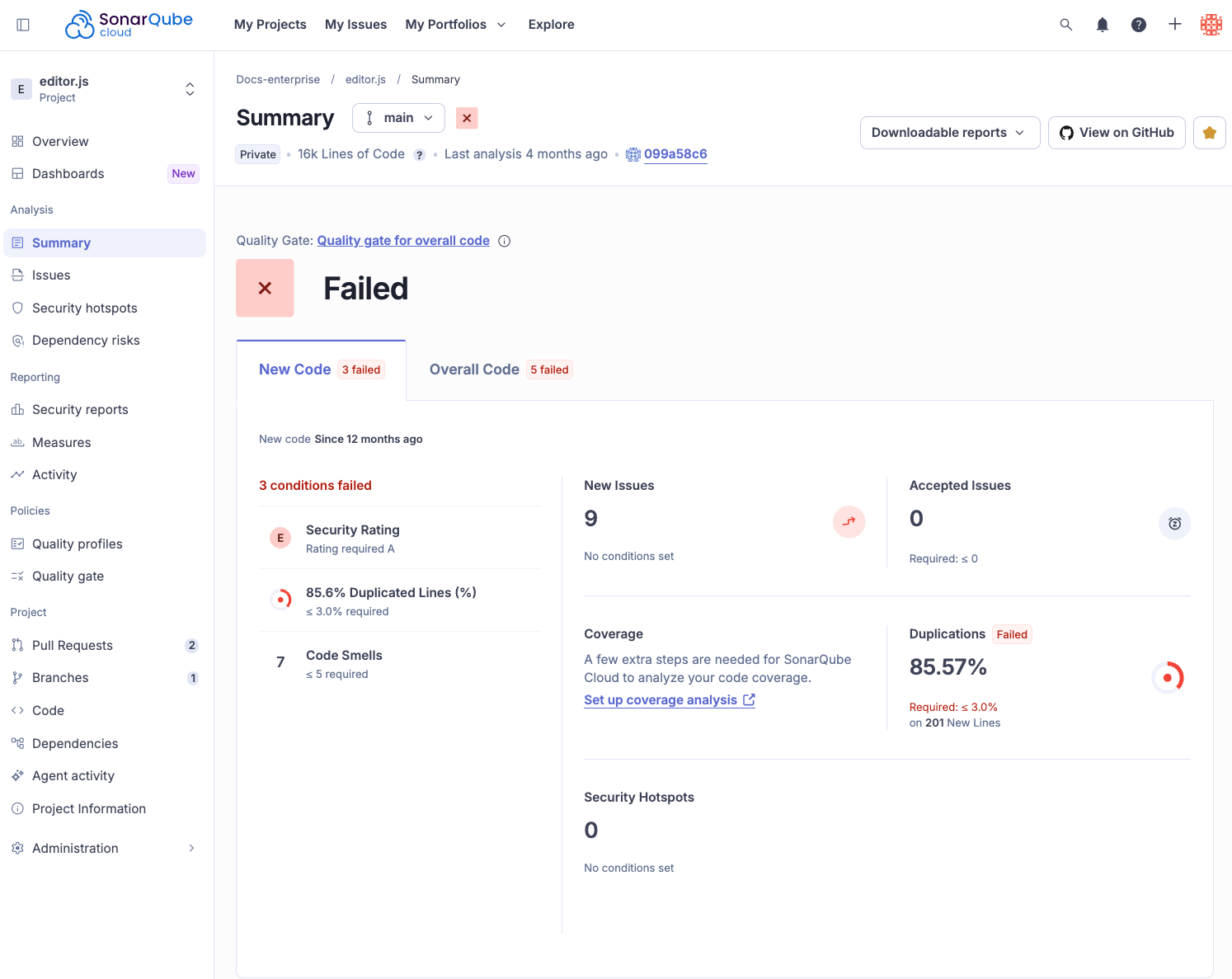This screenshot has width=1232, height=979.
Task: Open the Quality gate for overall code link
Action: coord(403,241)
